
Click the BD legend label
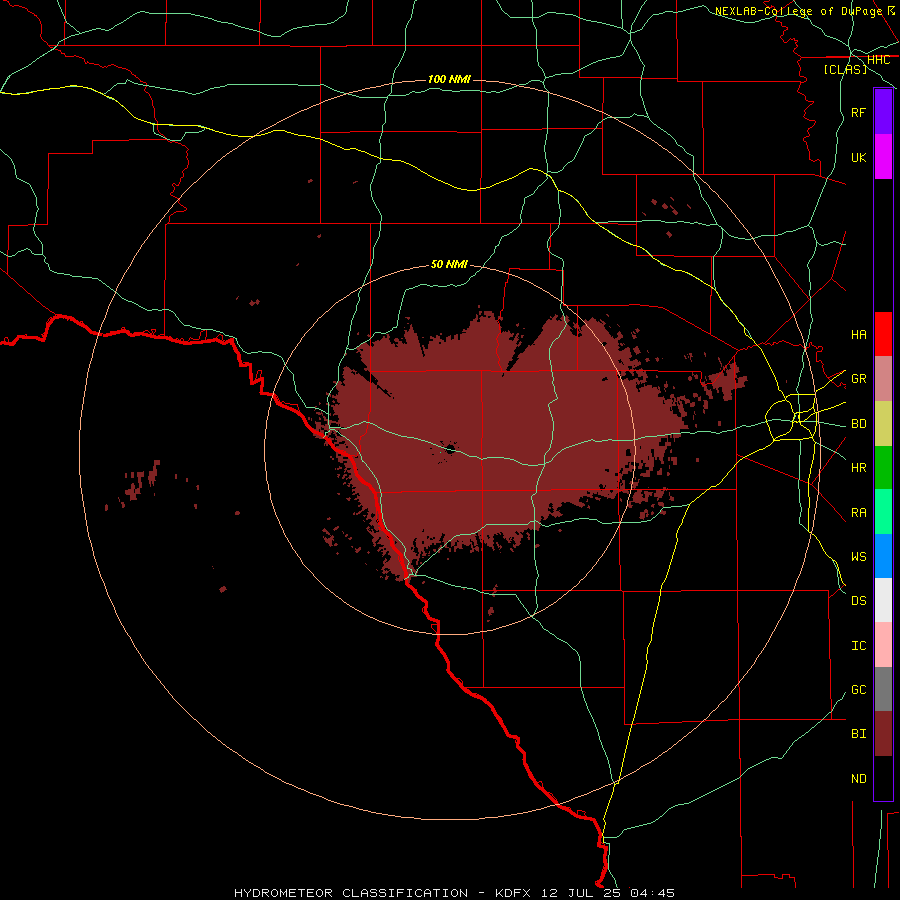pos(858,424)
